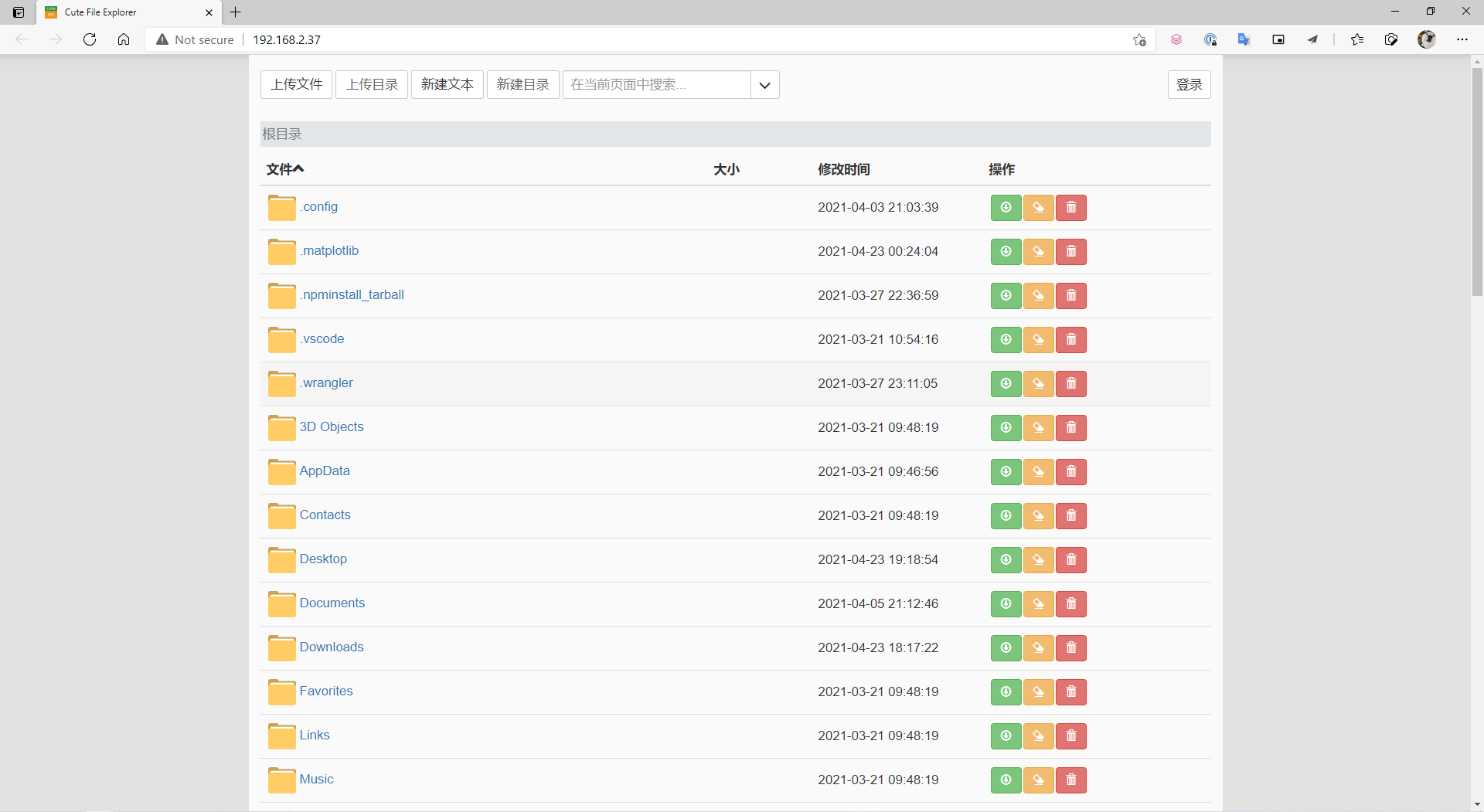Open the Contacts folder link
The width and height of the screenshot is (1484, 812).
pos(325,515)
